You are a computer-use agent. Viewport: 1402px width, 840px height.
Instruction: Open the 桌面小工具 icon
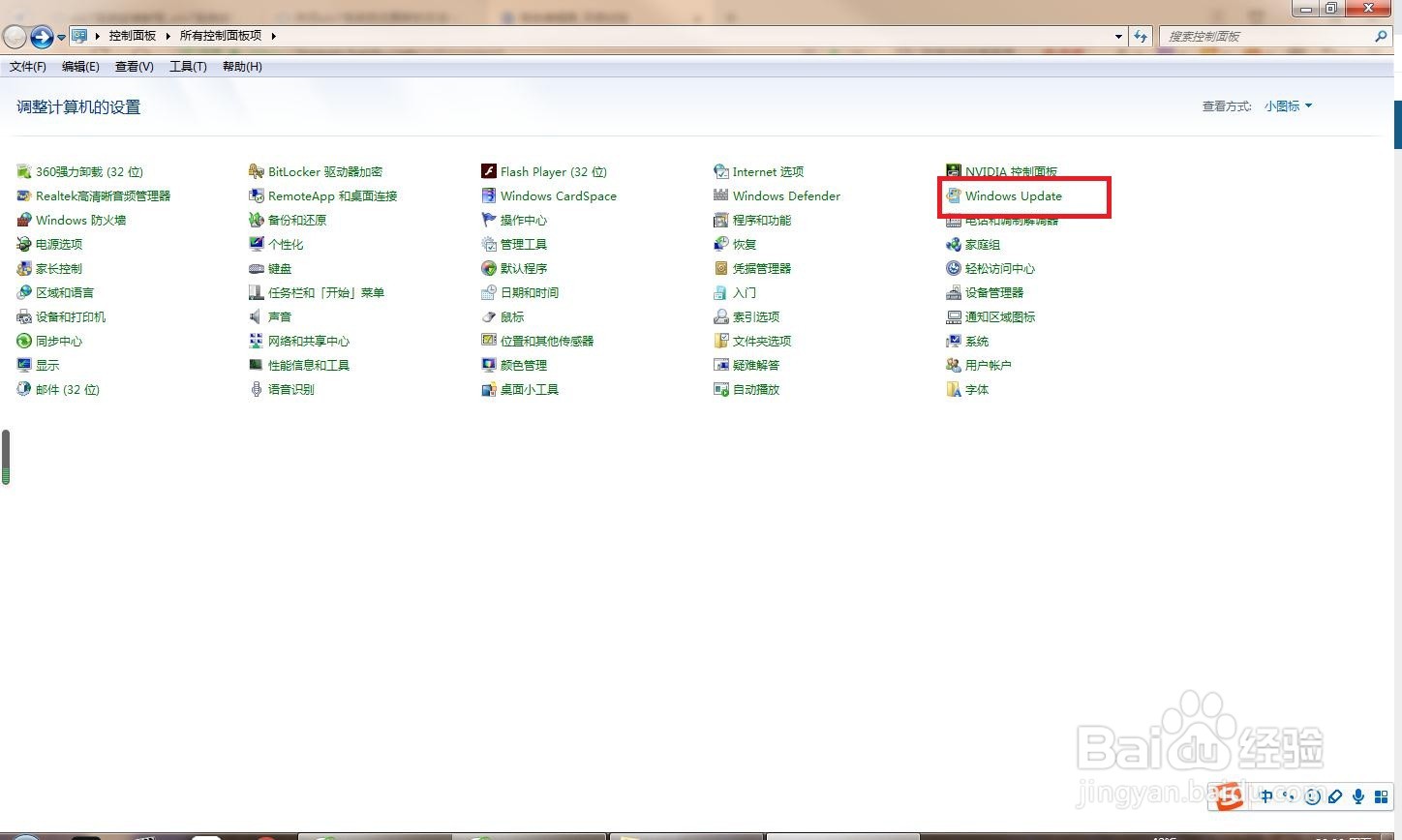[x=489, y=389]
